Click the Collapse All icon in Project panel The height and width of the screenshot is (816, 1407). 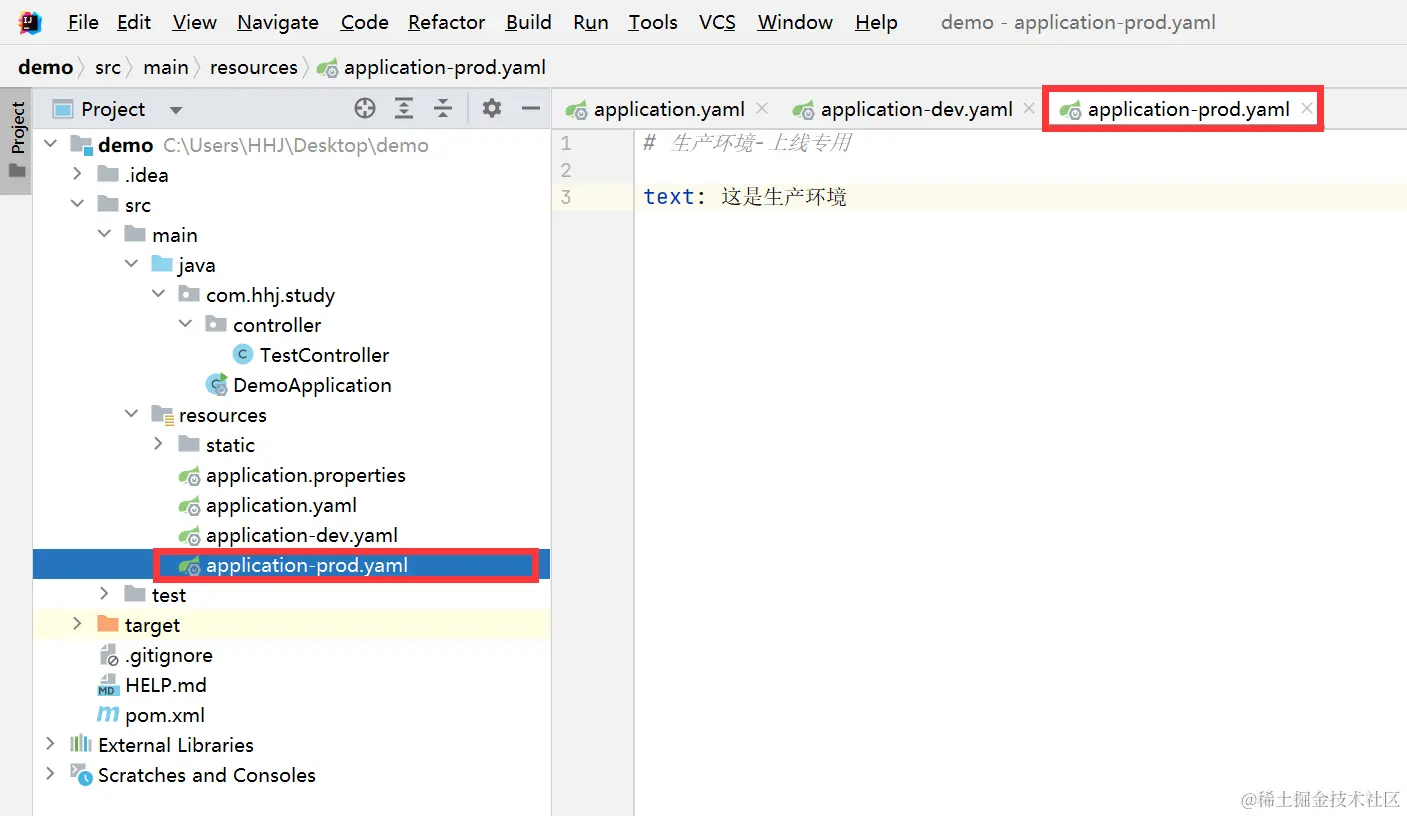[x=443, y=109]
